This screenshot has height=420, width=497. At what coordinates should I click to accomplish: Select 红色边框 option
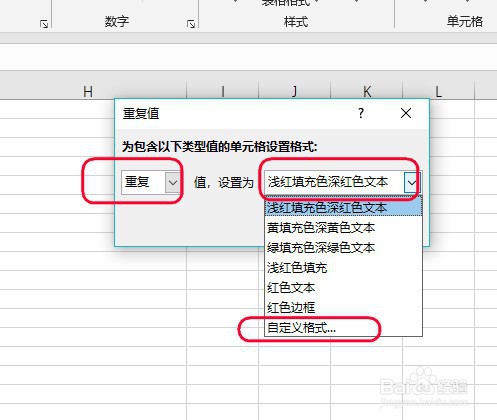[343, 307]
